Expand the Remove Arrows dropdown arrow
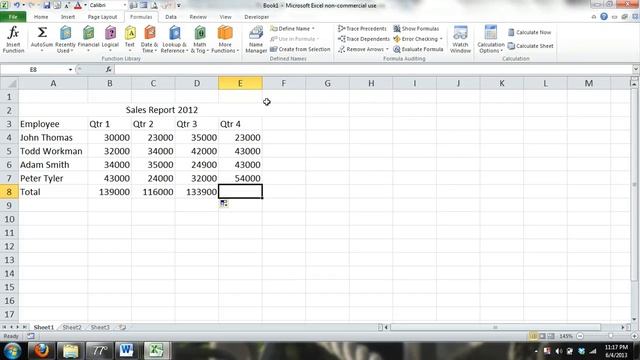Viewport: 640px width, 360px height. [387, 49]
